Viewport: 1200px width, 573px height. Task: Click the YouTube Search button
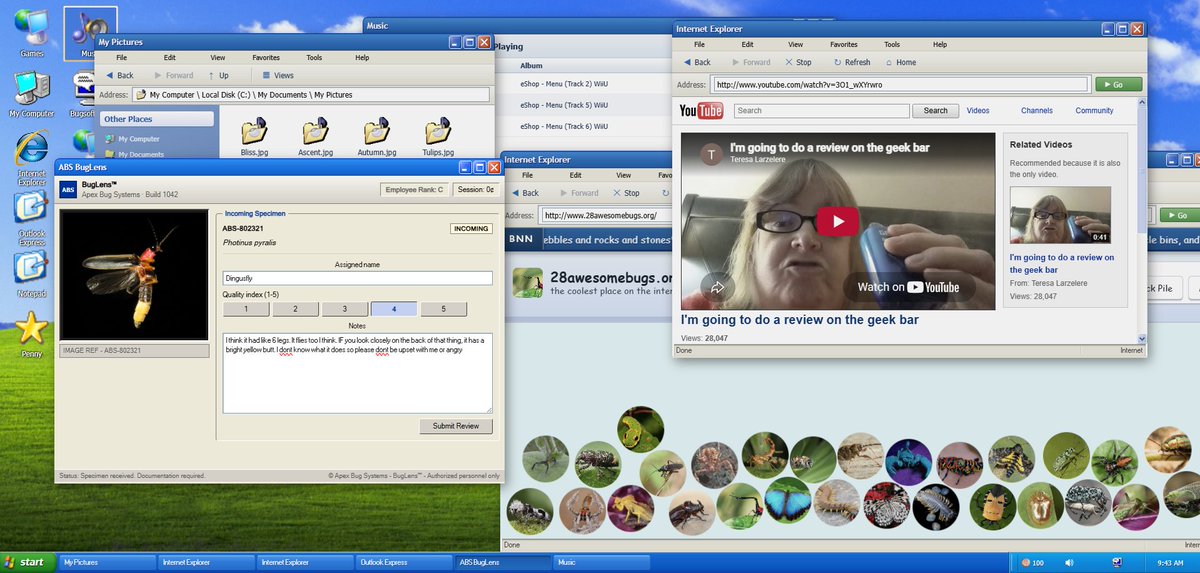click(936, 111)
